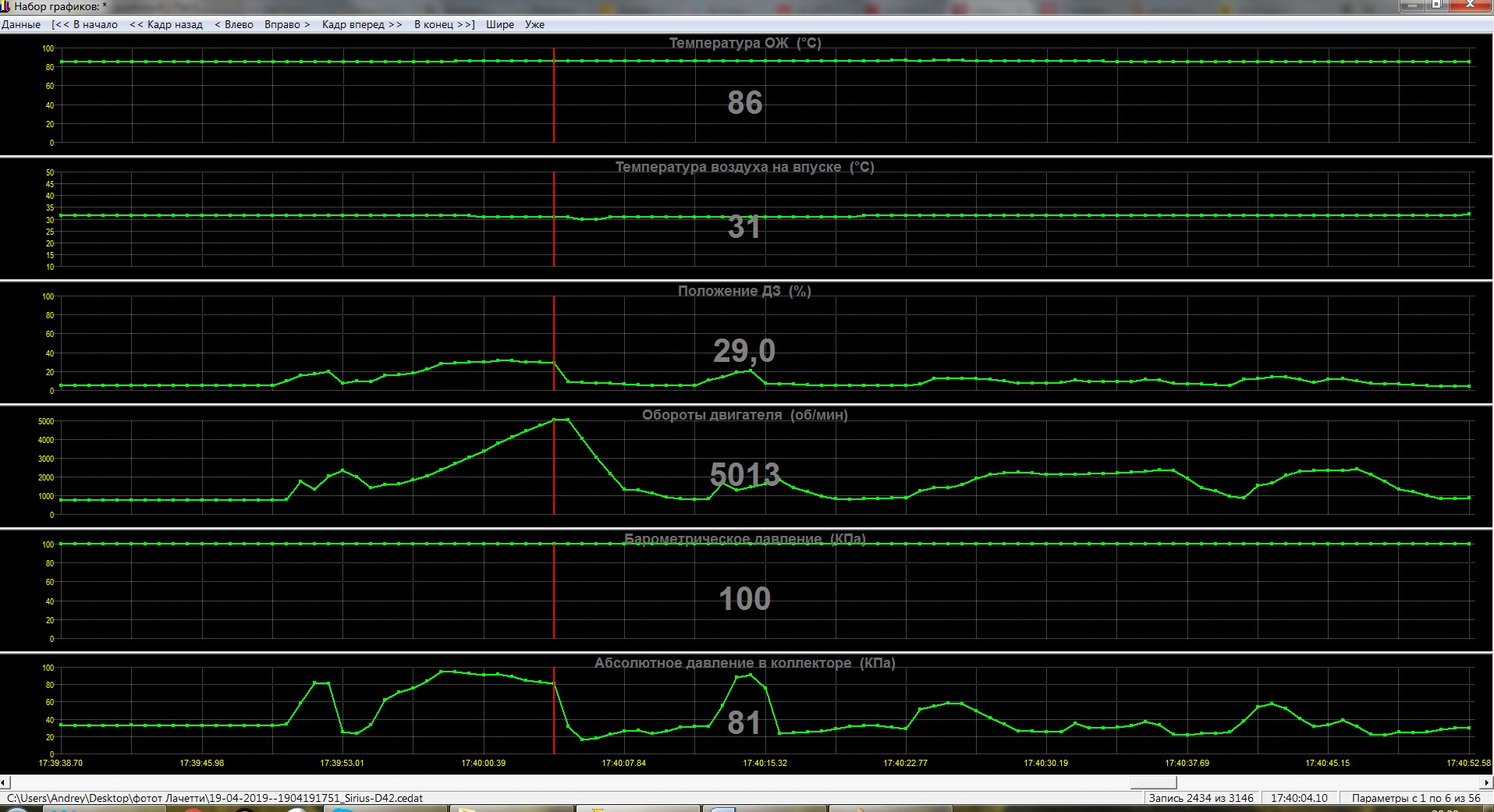The image size is (1494, 812).
Task: Jump to end with В конец
Action: (444, 24)
